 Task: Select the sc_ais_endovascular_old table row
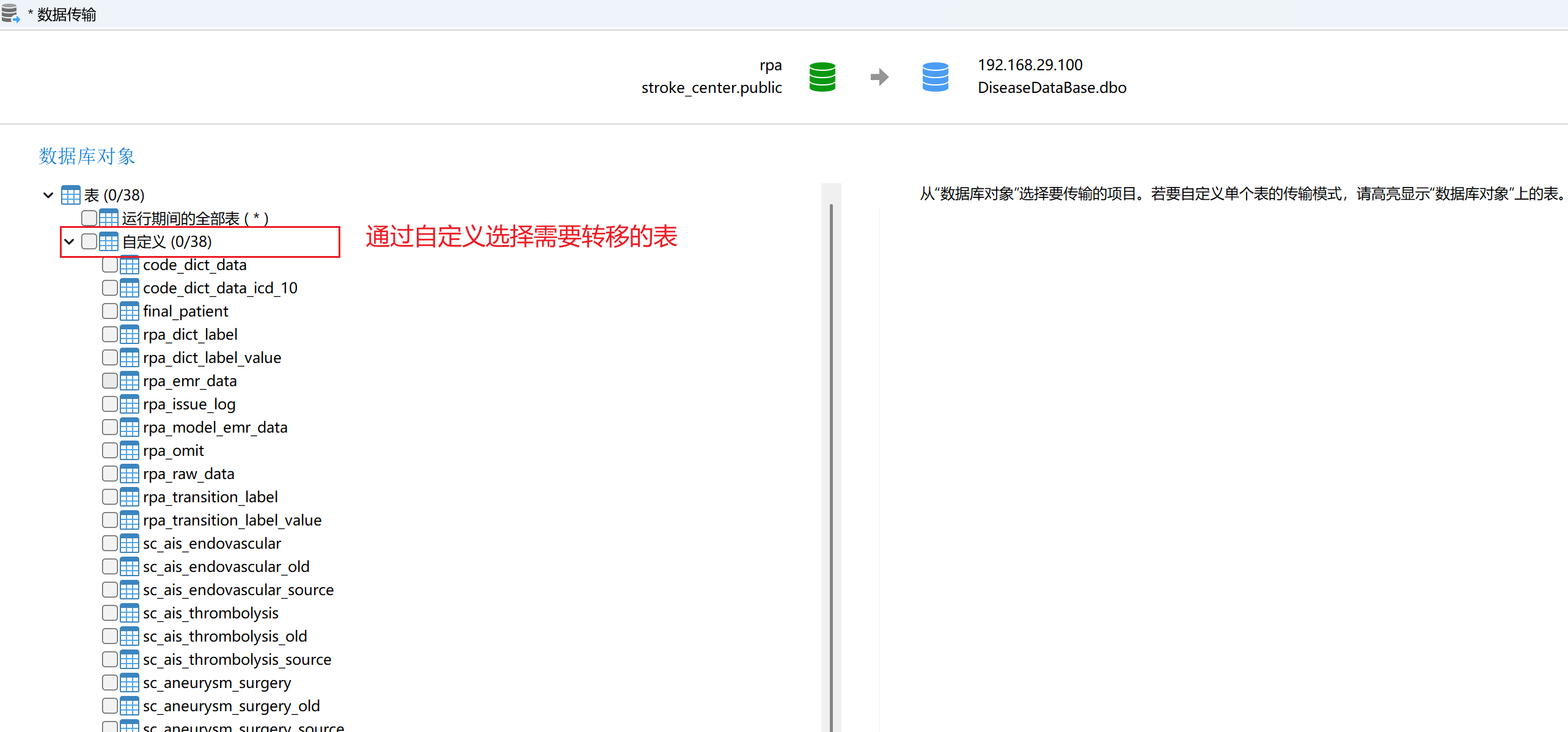click(225, 566)
